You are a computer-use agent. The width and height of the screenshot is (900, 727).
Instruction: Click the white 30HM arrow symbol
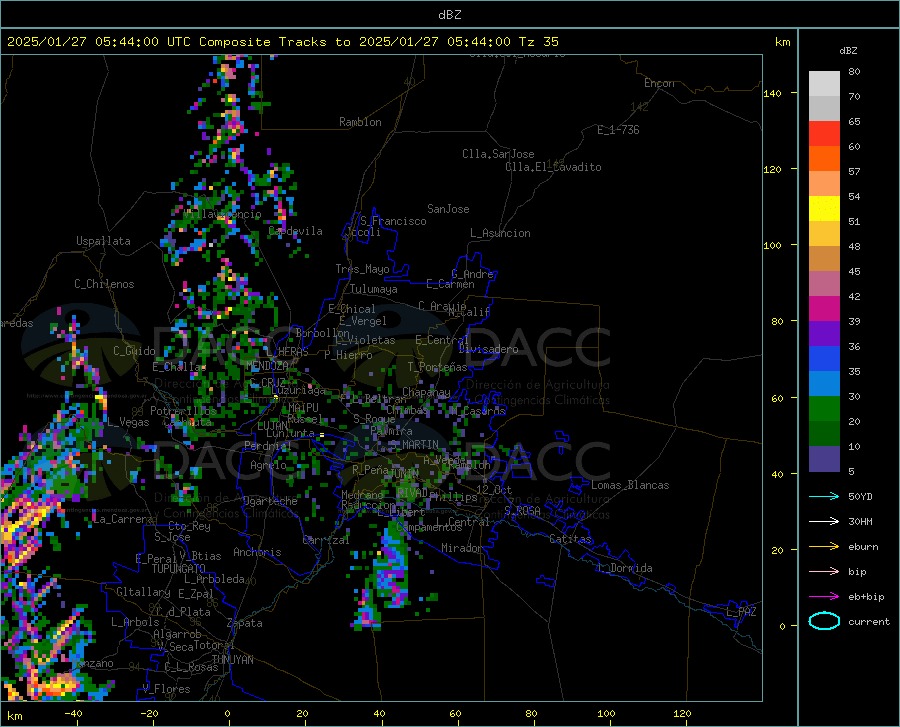tap(824, 521)
